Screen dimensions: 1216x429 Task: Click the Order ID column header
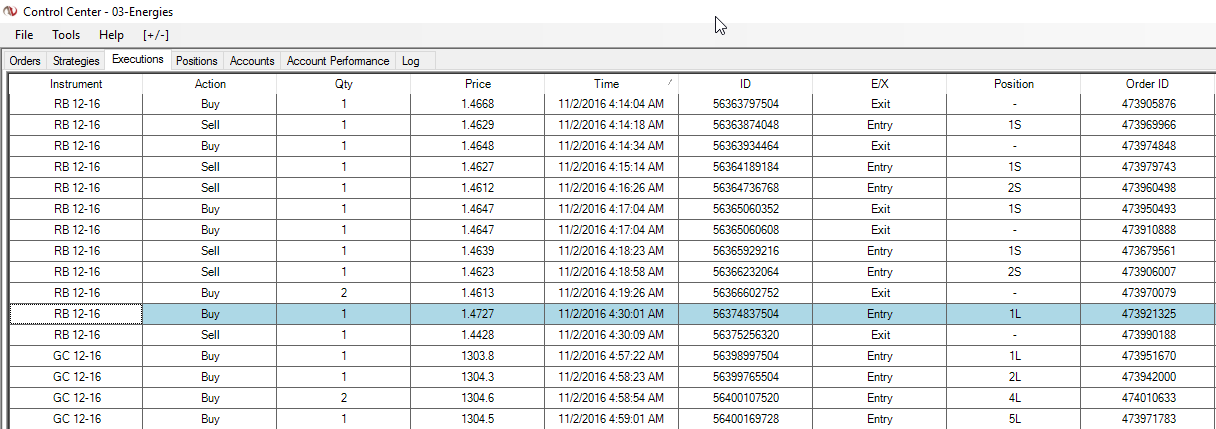[1147, 84]
